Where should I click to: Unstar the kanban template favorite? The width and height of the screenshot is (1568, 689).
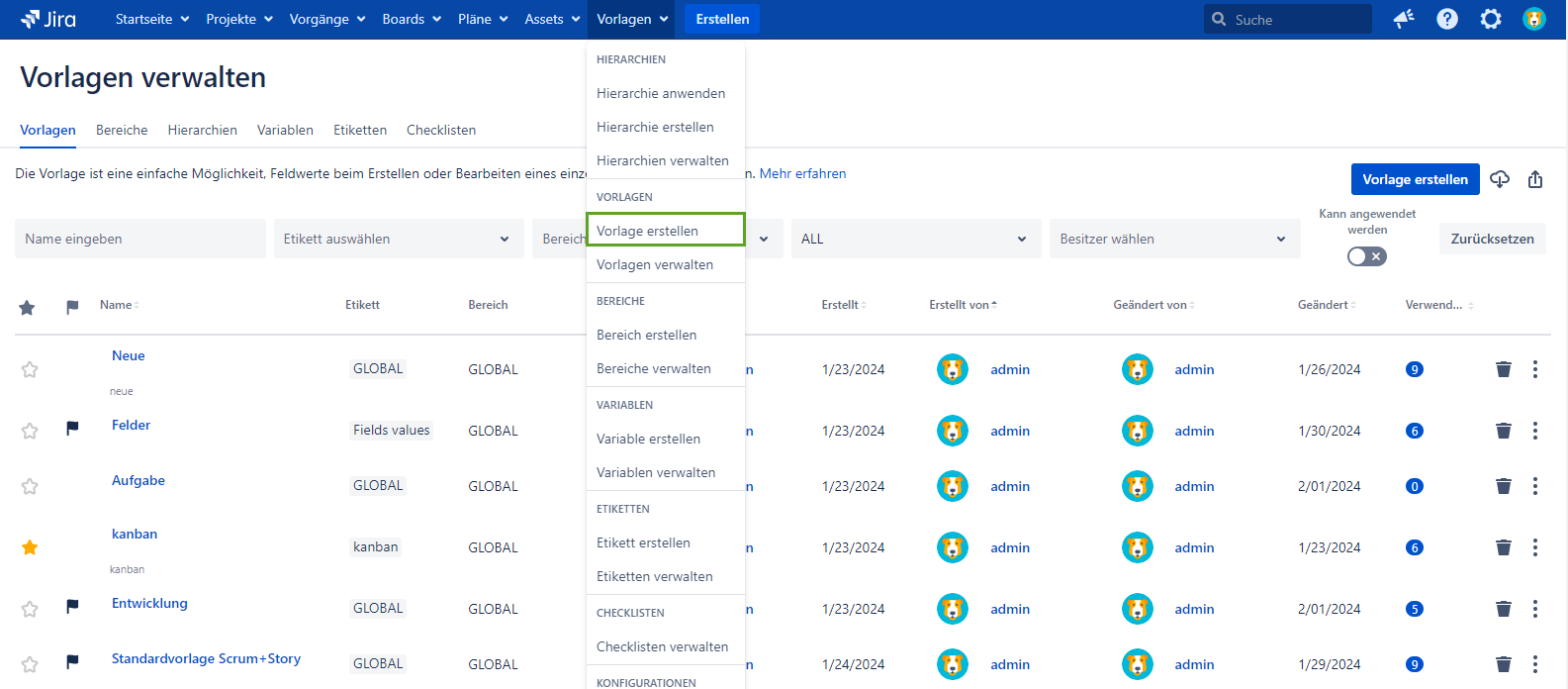pos(30,547)
